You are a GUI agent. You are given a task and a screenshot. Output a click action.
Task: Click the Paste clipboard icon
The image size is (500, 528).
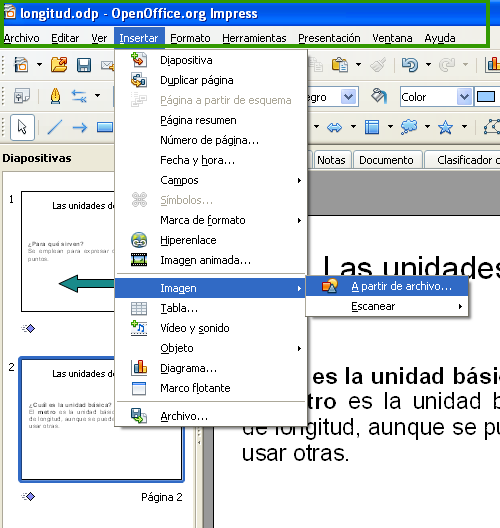[340, 64]
